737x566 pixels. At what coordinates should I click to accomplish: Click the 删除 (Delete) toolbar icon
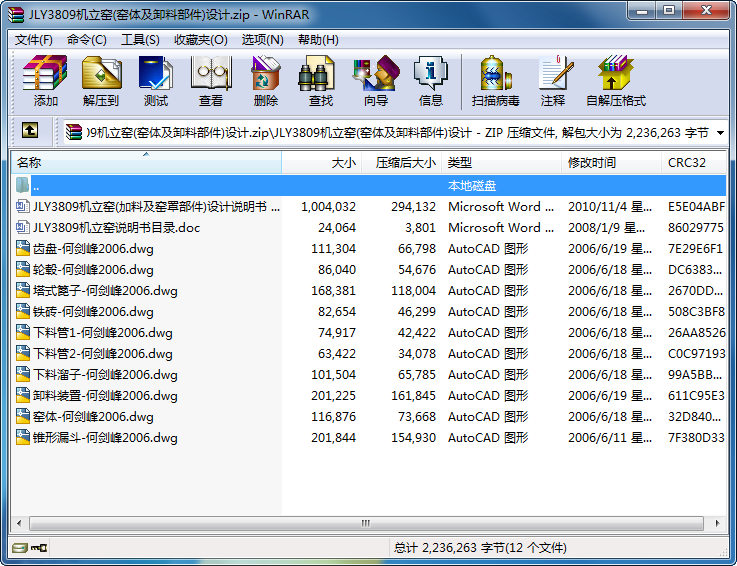266,73
